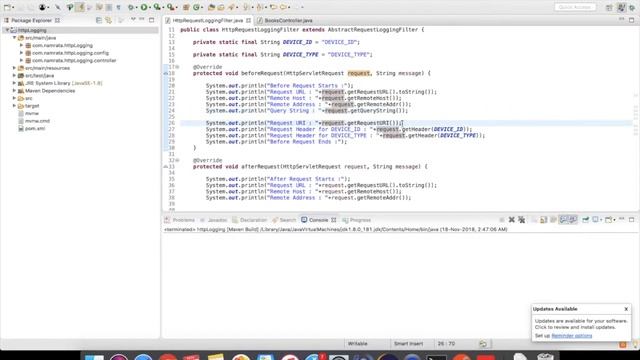Click the Open Perspective icon near Quick Access

(x=609, y=7)
